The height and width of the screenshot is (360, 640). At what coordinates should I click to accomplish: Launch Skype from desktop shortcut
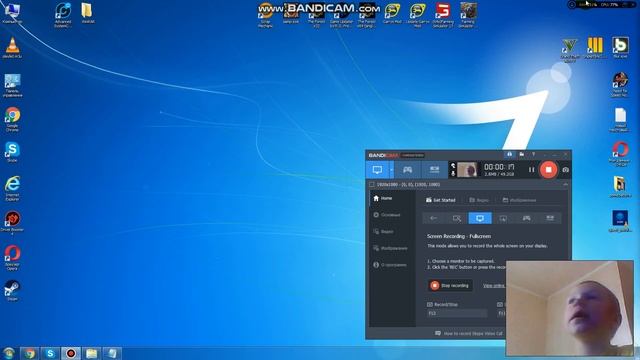click(12, 152)
